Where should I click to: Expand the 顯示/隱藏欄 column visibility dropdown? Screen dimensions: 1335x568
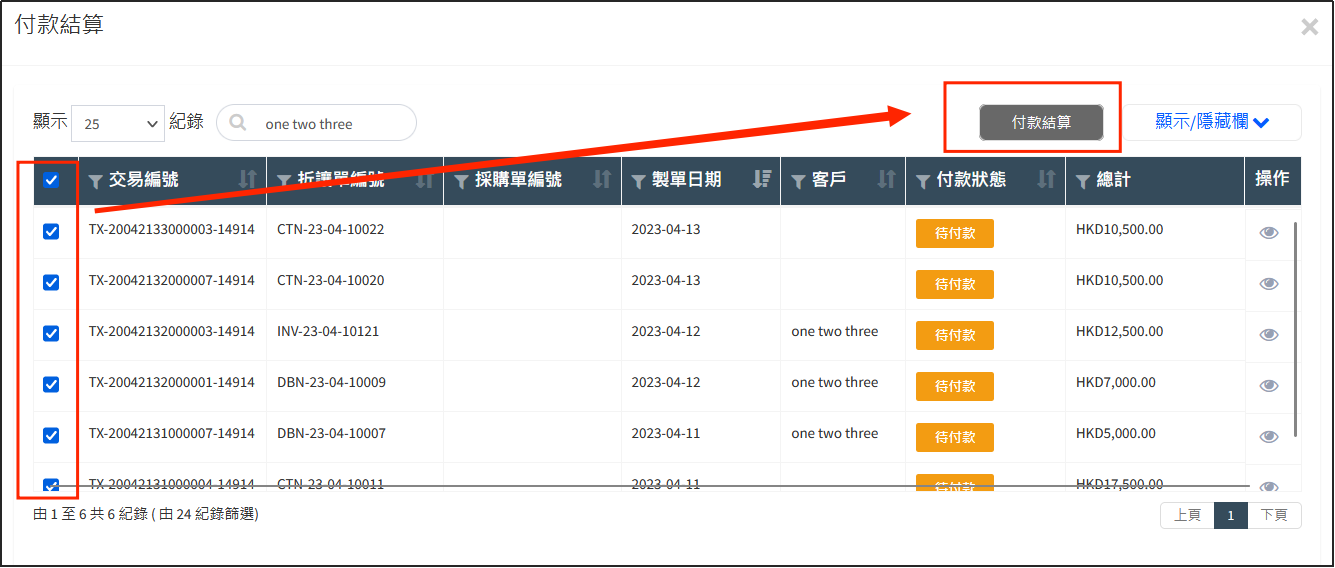click(x=1211, y=122)
